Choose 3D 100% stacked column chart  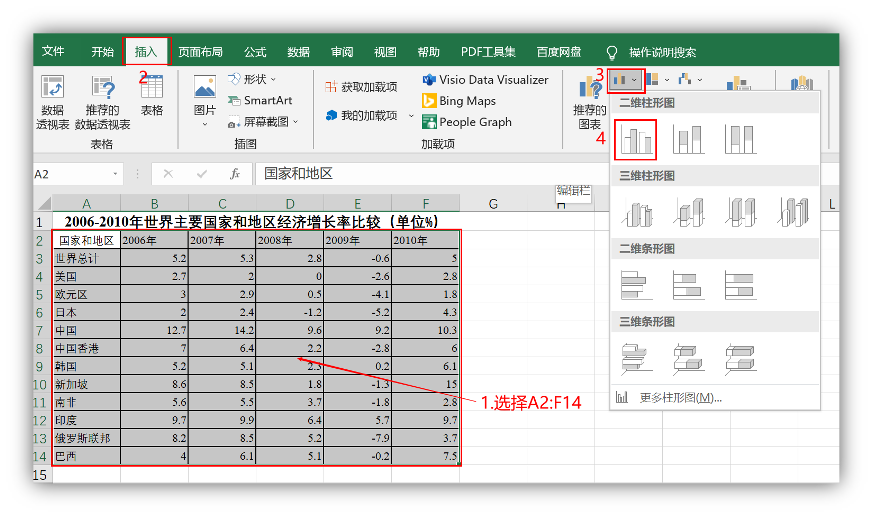(x=740, y=212)
